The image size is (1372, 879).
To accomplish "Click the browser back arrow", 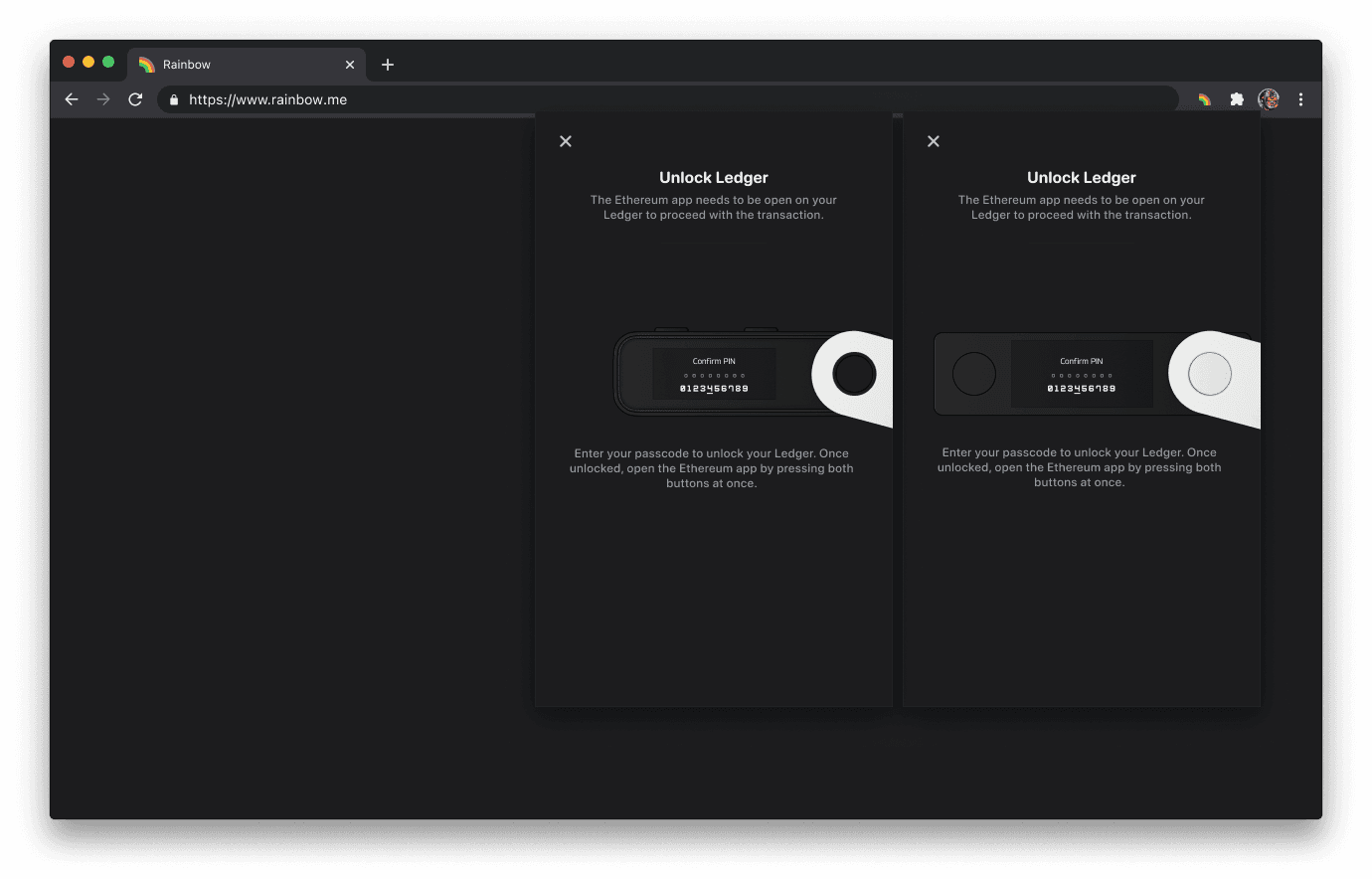I will [x=72, y=99].
